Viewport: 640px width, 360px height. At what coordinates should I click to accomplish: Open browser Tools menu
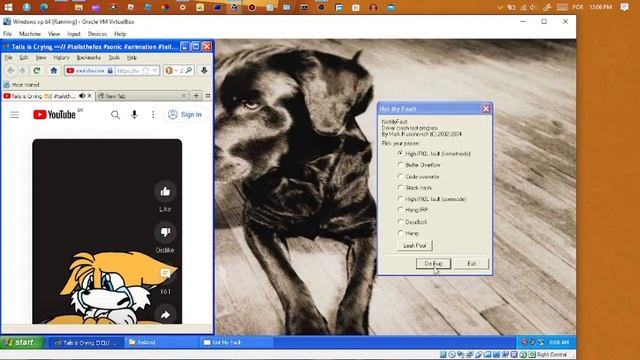point(114,58)
